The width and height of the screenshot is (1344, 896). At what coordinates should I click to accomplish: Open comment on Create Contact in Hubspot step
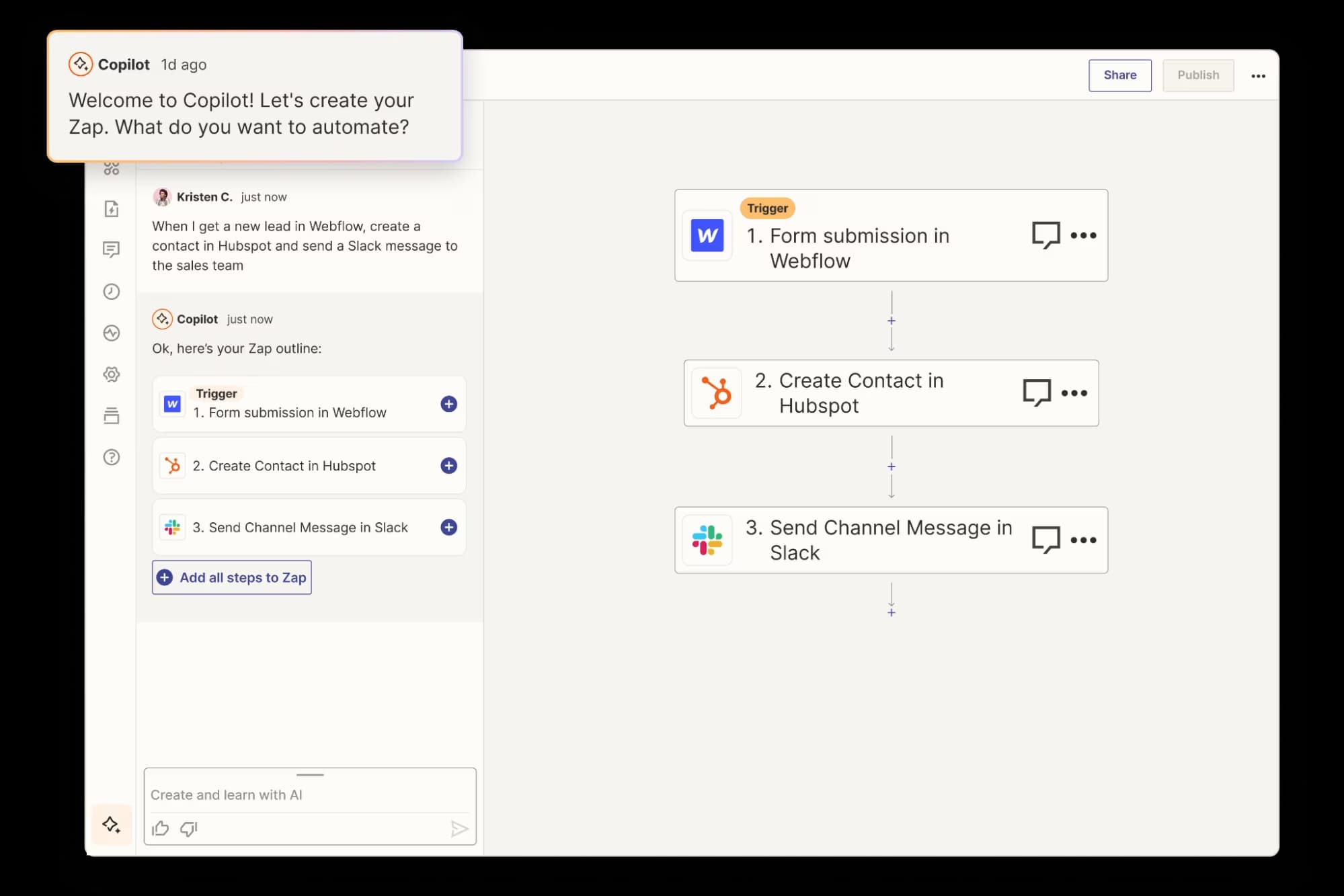(1037, 393)
